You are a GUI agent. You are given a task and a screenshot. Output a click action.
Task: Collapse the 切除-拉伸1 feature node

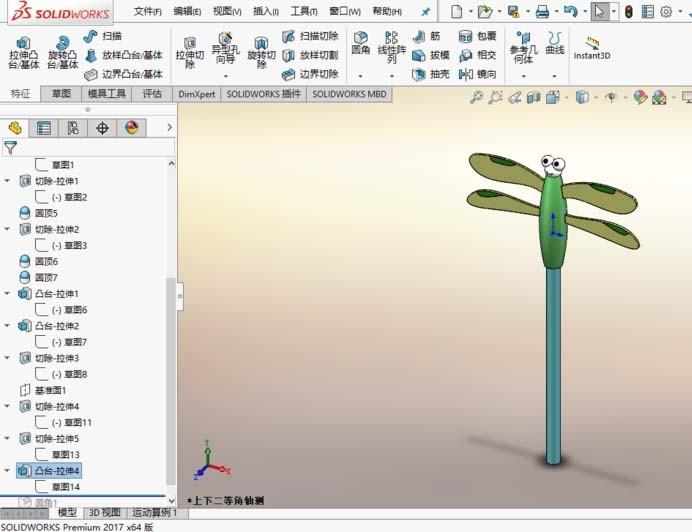7,181
